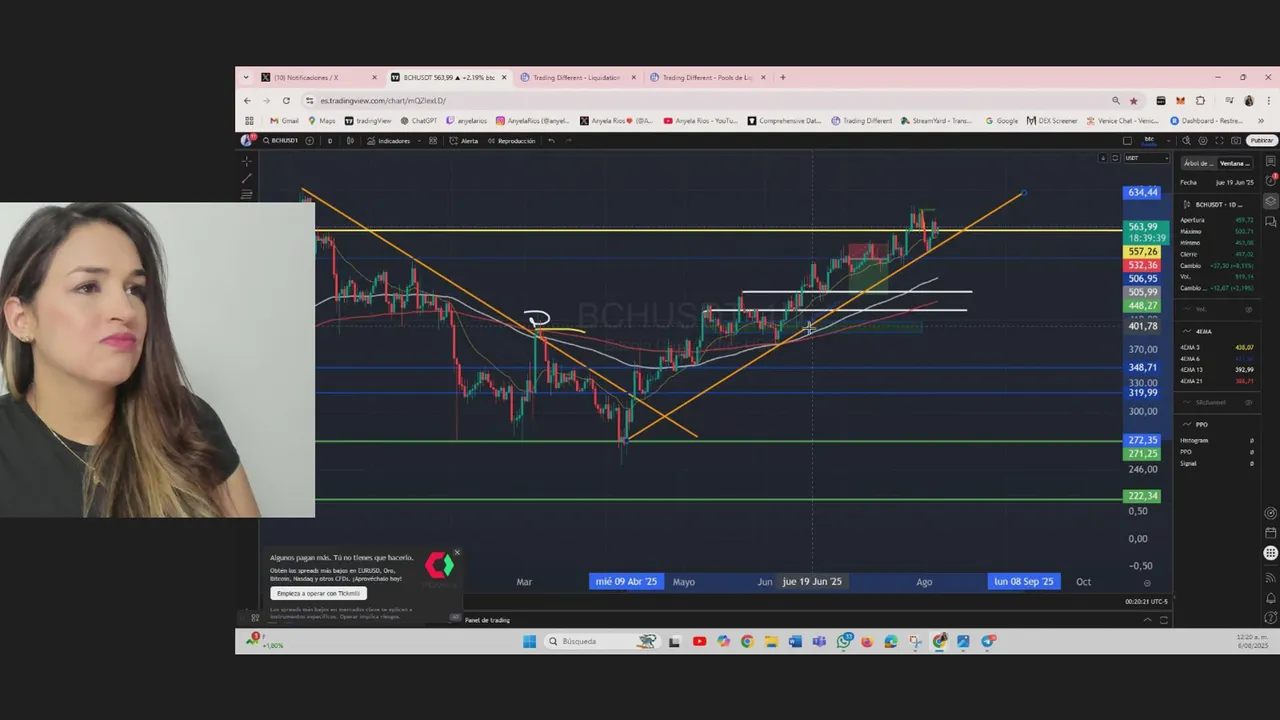Screen dimensions: 1280x720
Task: Open WhatsApp from the taskbar
Action: tap(843, 641)
